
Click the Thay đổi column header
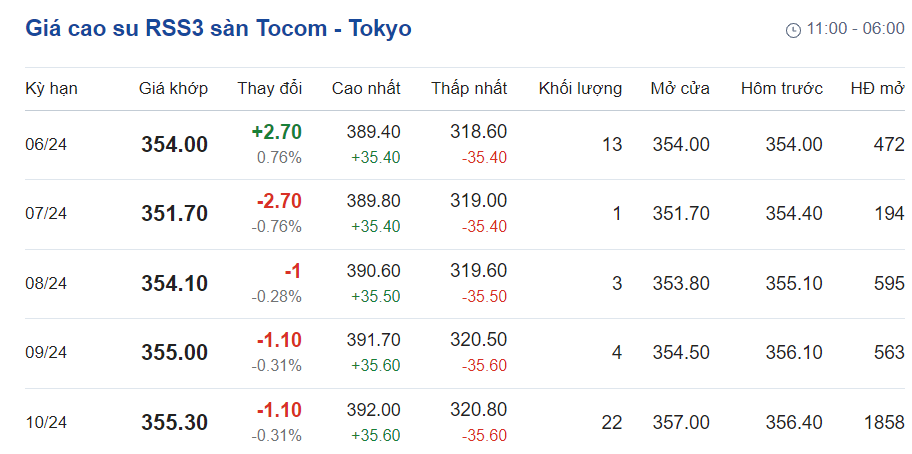(x=269, y=88)
